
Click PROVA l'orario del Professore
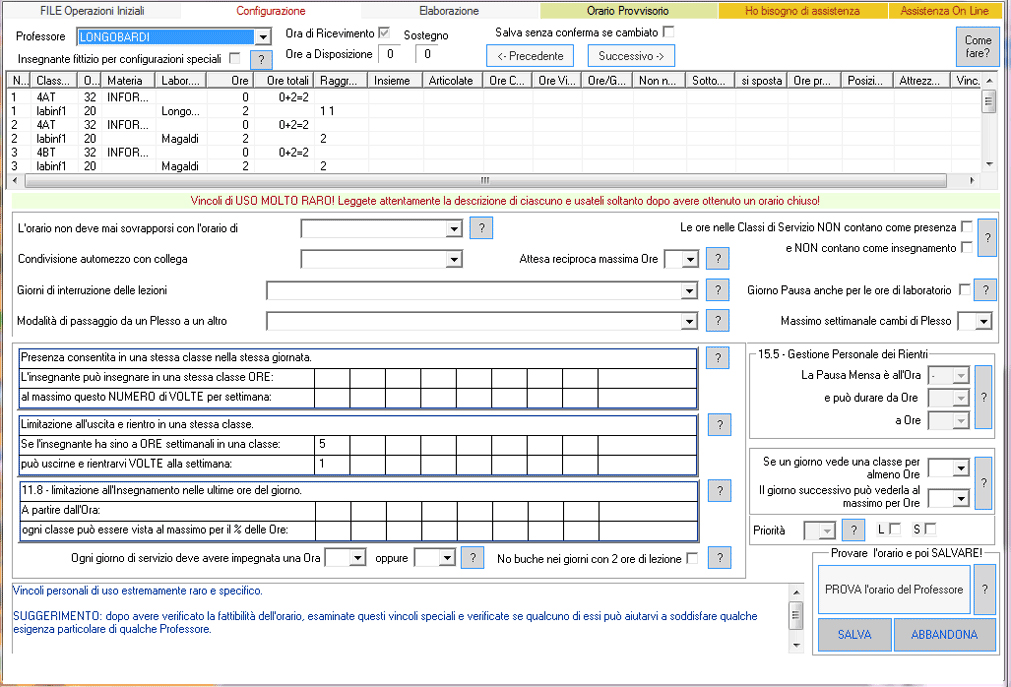(x=894, y=590)
